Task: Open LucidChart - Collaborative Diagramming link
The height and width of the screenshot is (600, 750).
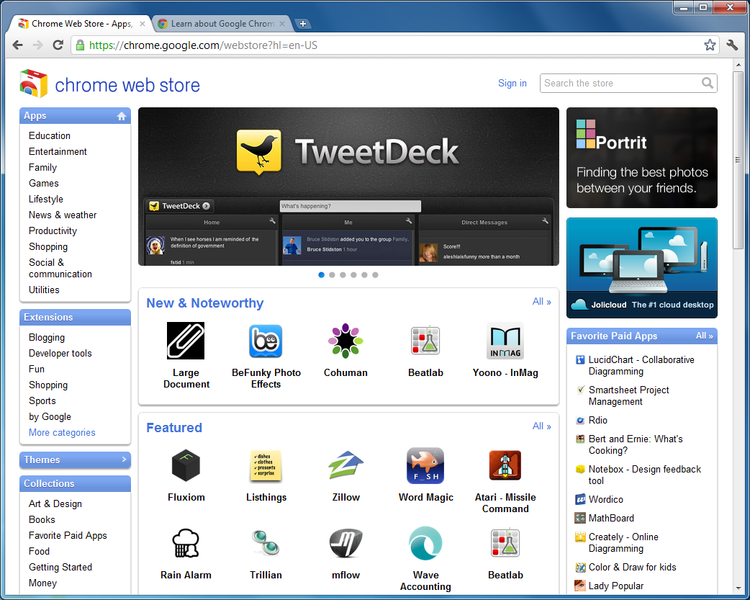Action: tap(641, 366)
